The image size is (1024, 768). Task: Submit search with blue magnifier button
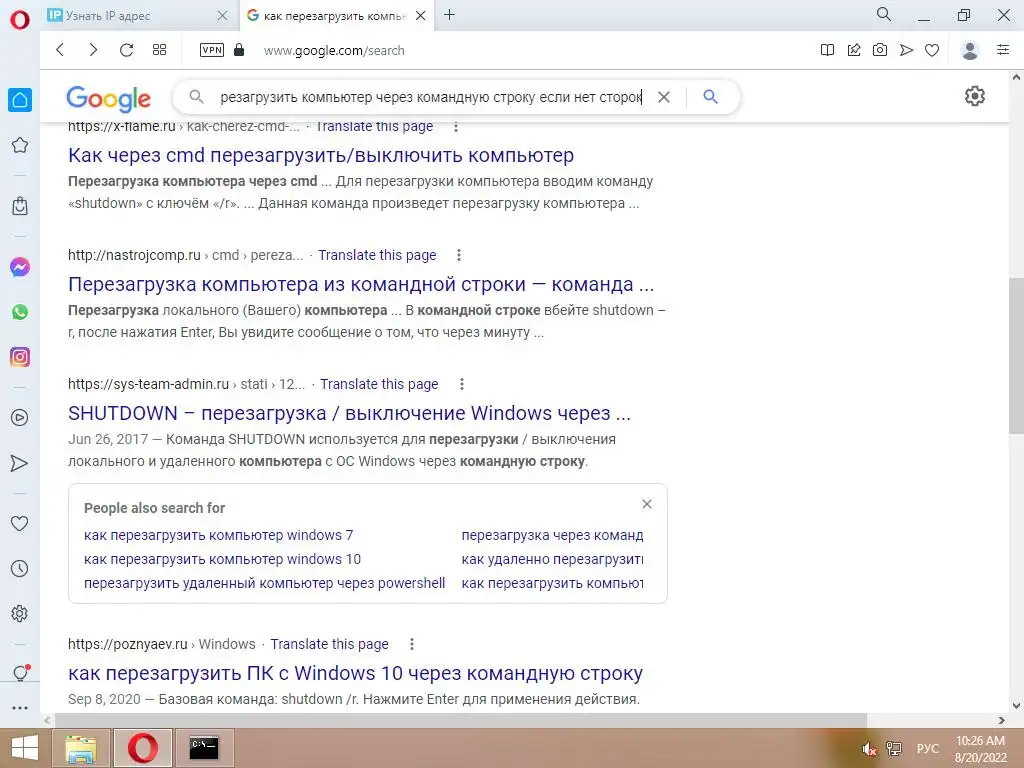pyautogui.click(x=711, y=97)
